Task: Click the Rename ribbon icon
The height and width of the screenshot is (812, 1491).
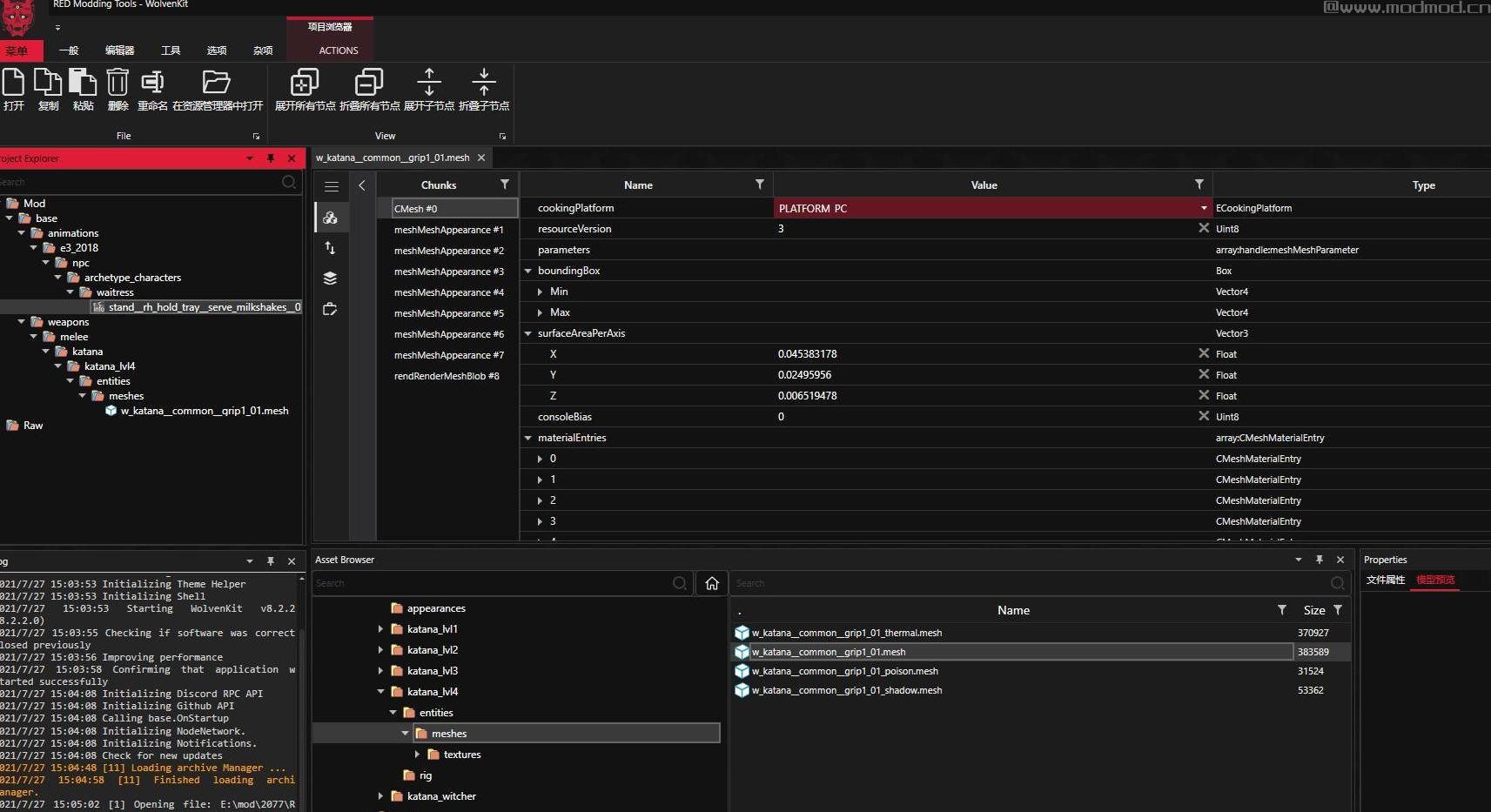Action: [x=152, y=82]
